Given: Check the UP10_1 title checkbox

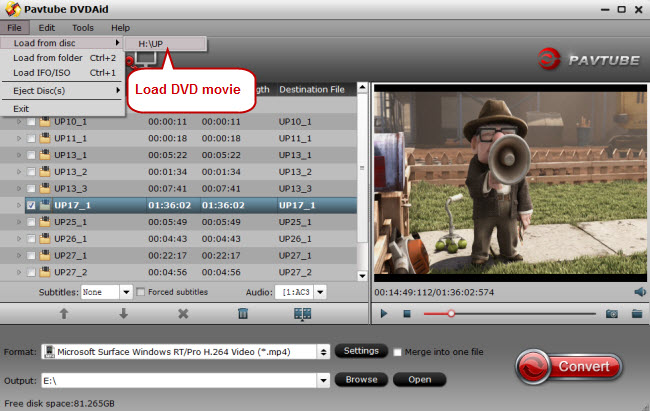Looking at the screenshot, I should 31,122.
